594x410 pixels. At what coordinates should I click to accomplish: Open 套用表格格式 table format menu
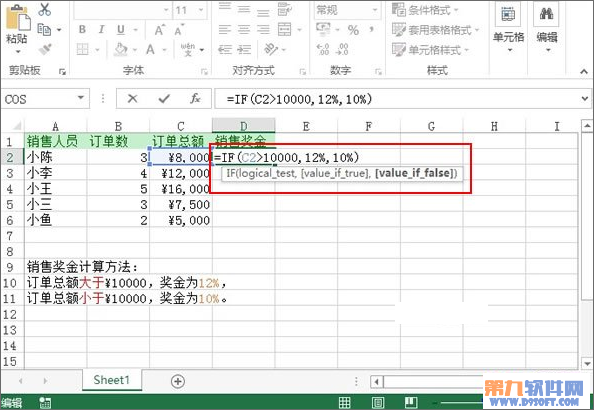[x=436, y=30]
